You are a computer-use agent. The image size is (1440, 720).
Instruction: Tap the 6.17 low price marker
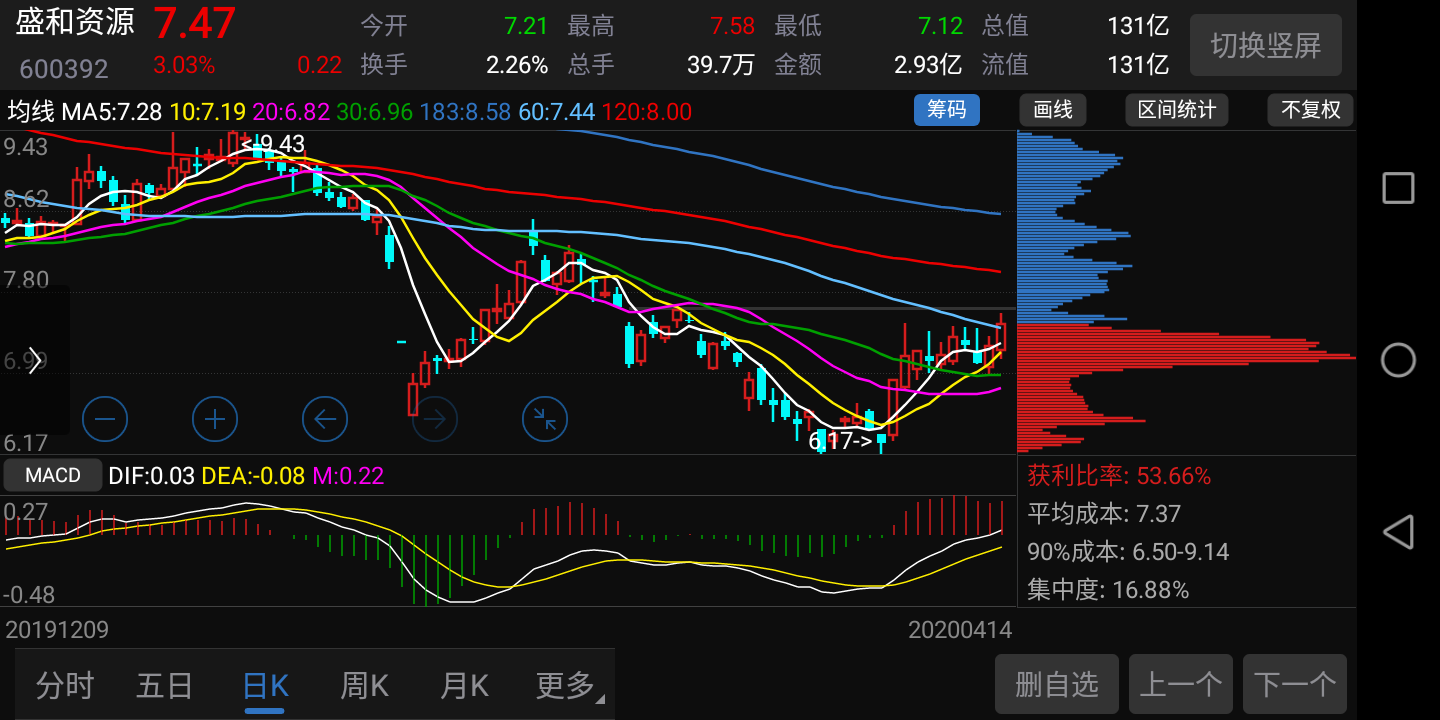tap(840, 440)
